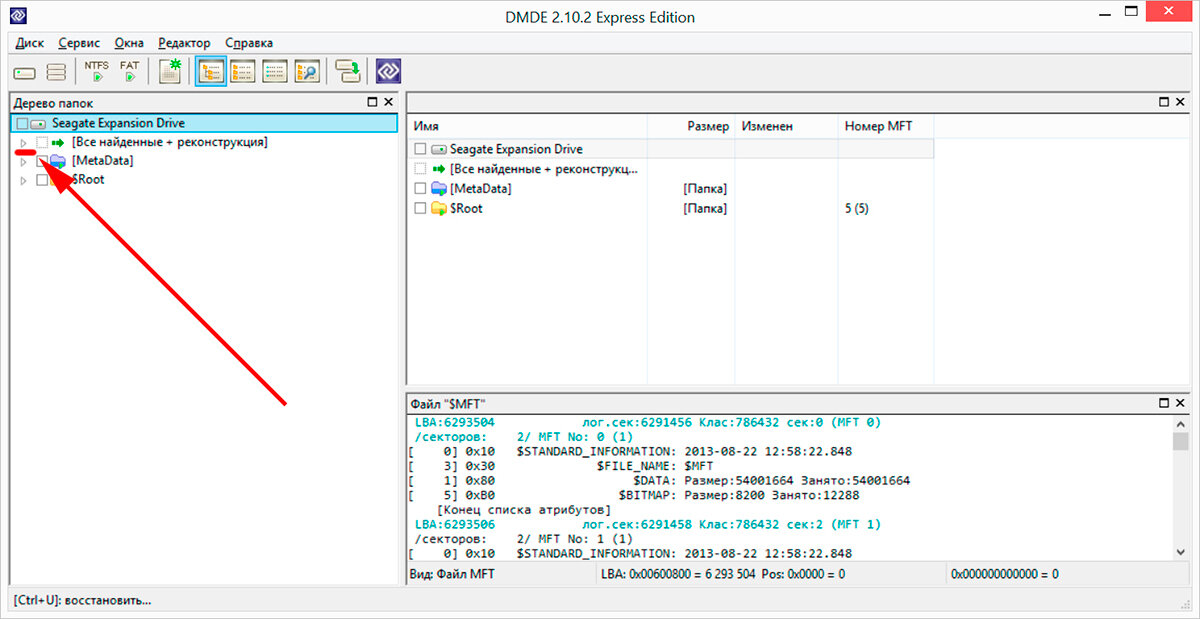
Task: Sort by the Размер column header
Action: click(x=691, y=127)
